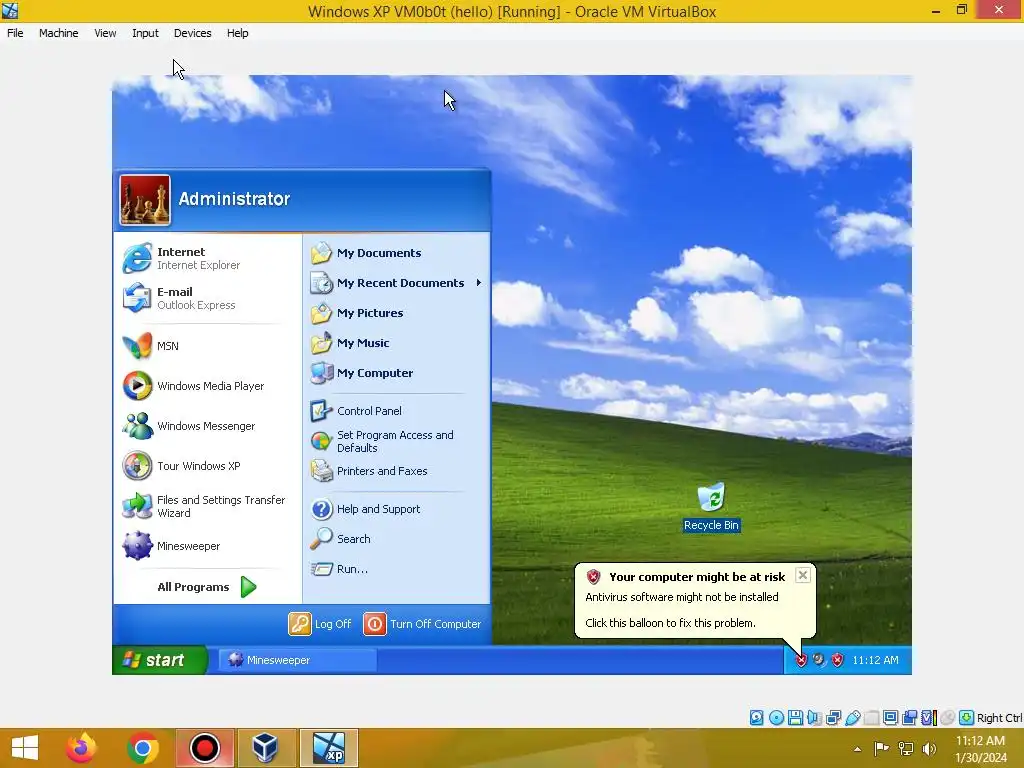Click the Administrator chess user picture

[145, 200]
